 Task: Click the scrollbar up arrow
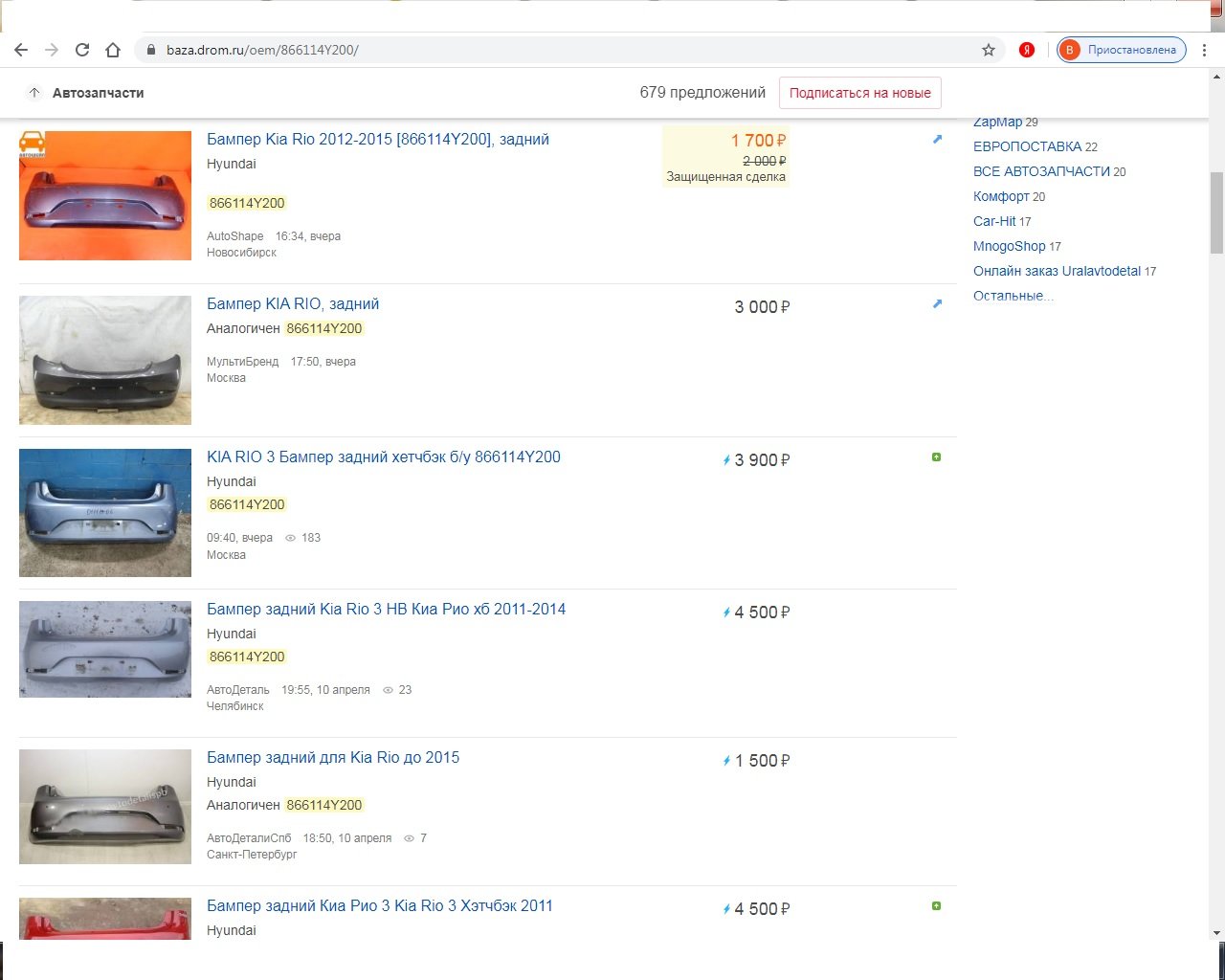1217,76
